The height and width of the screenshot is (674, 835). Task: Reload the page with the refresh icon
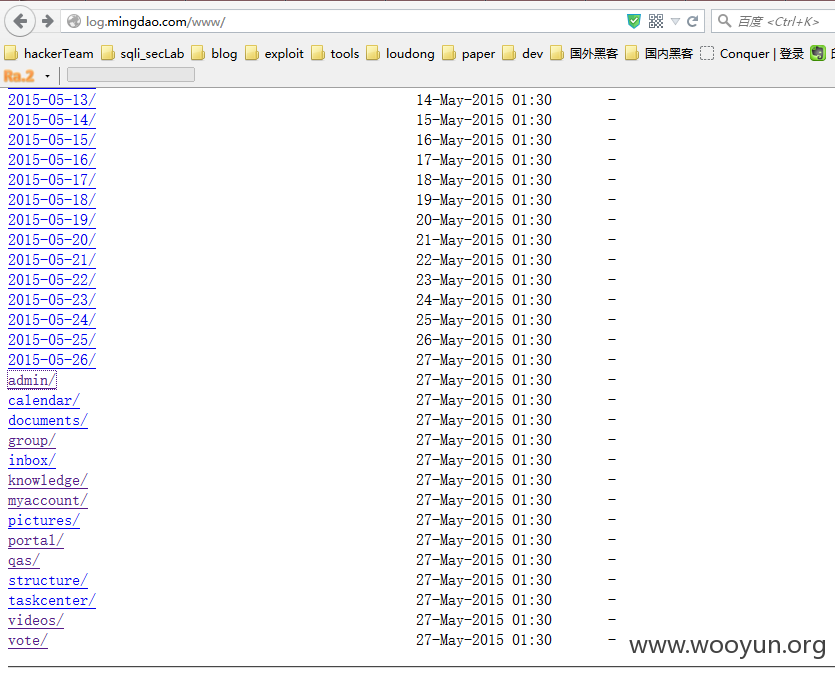692,21
